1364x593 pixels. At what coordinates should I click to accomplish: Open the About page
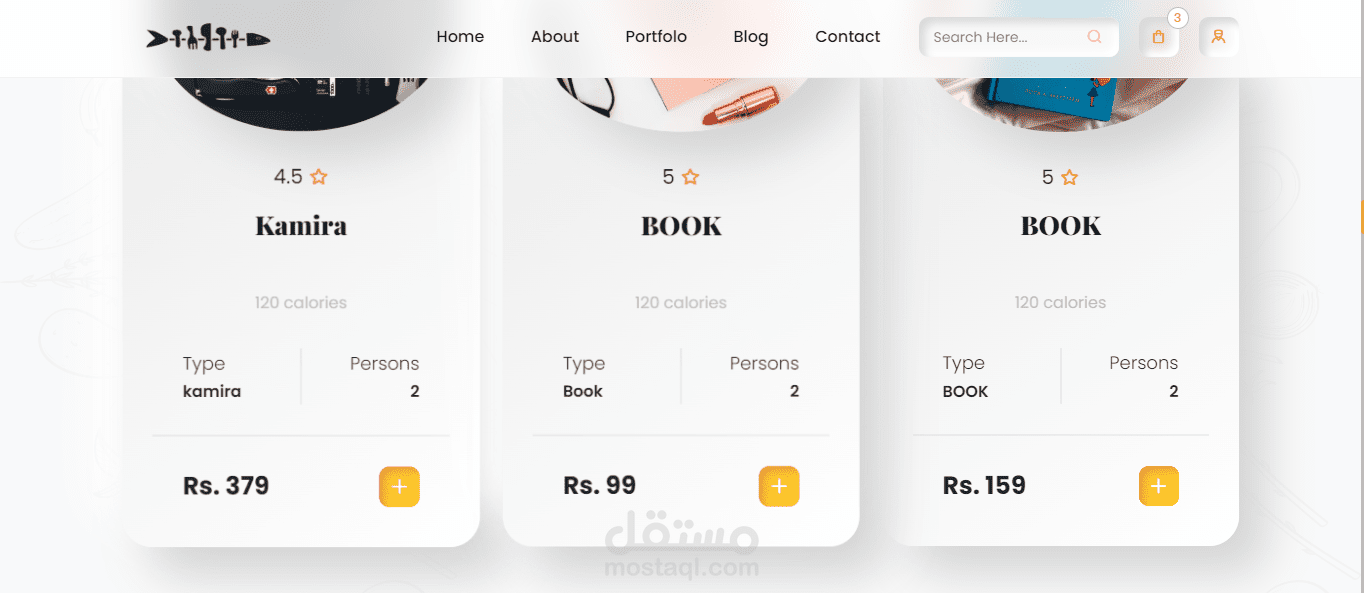click(x=555, y=37)
